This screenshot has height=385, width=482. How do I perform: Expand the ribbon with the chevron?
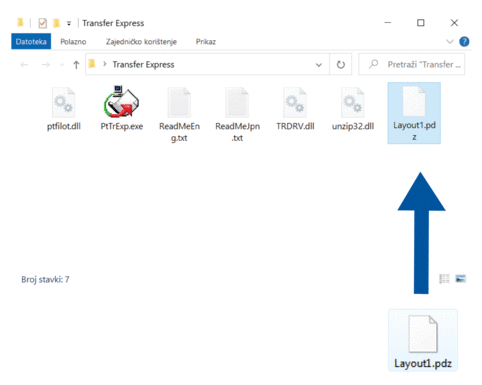pyautogui.click(x=450, y=41)
